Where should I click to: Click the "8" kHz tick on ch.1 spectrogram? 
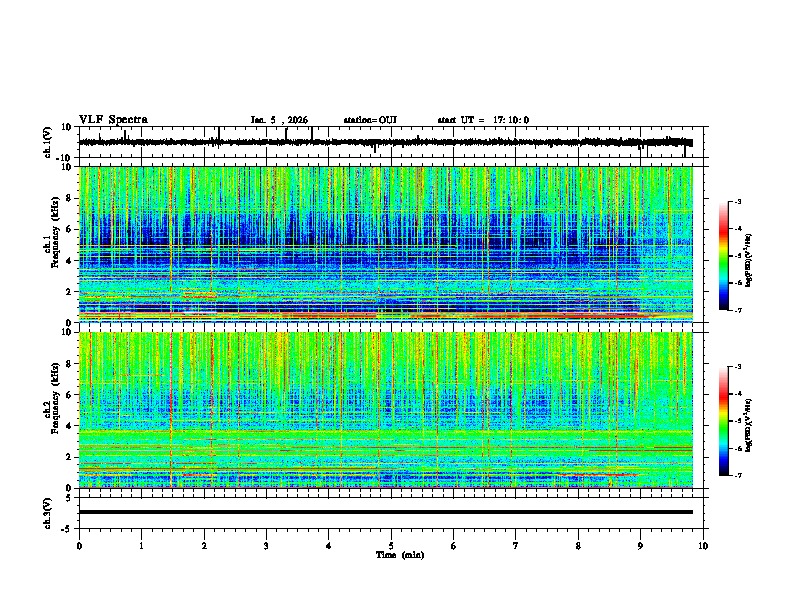(x=70, y=198)
